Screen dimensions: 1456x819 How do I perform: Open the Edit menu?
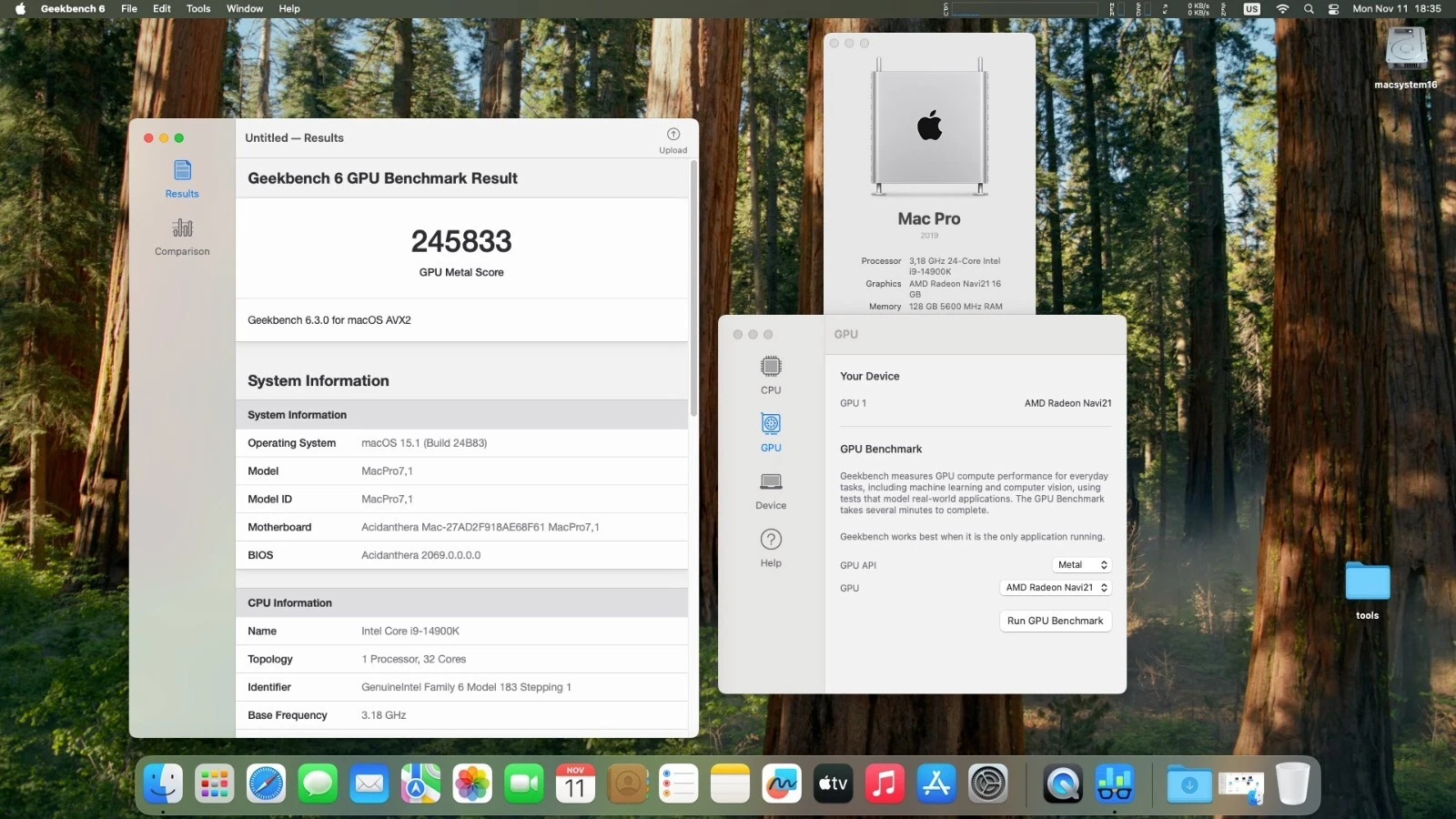point(162,8)
